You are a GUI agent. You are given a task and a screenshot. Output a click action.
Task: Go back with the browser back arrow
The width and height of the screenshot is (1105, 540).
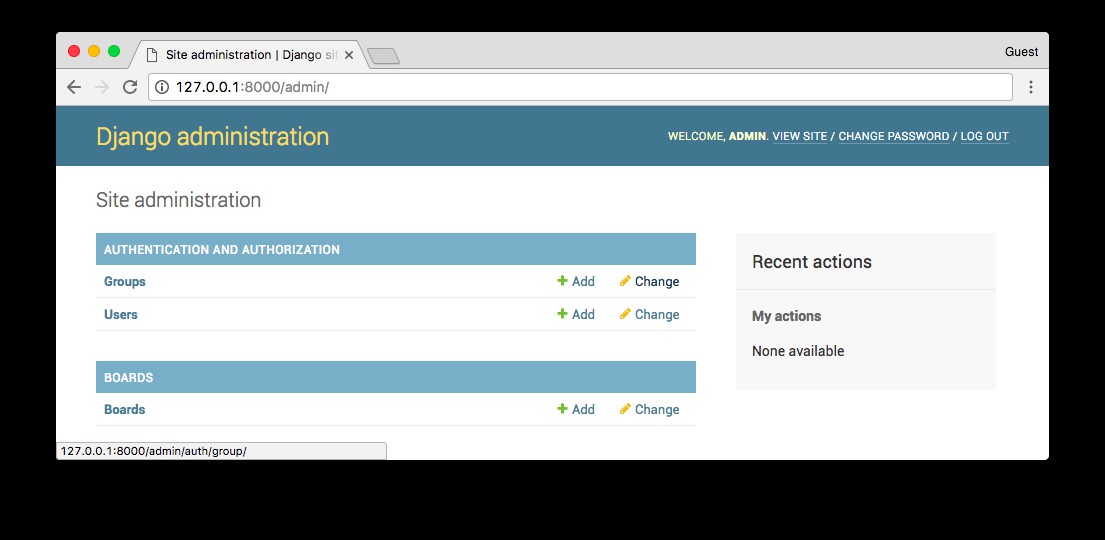point(74,87)
